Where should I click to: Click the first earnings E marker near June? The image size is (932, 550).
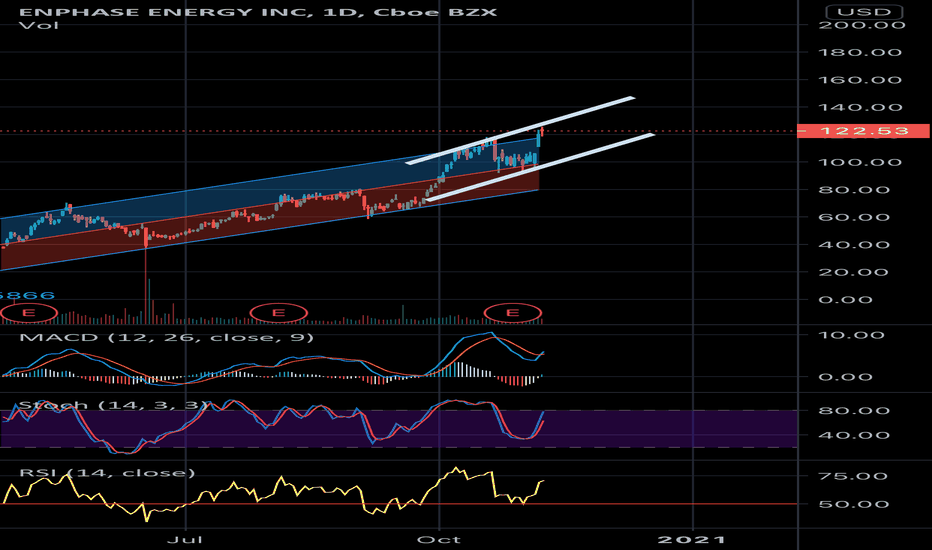point(27,313)
